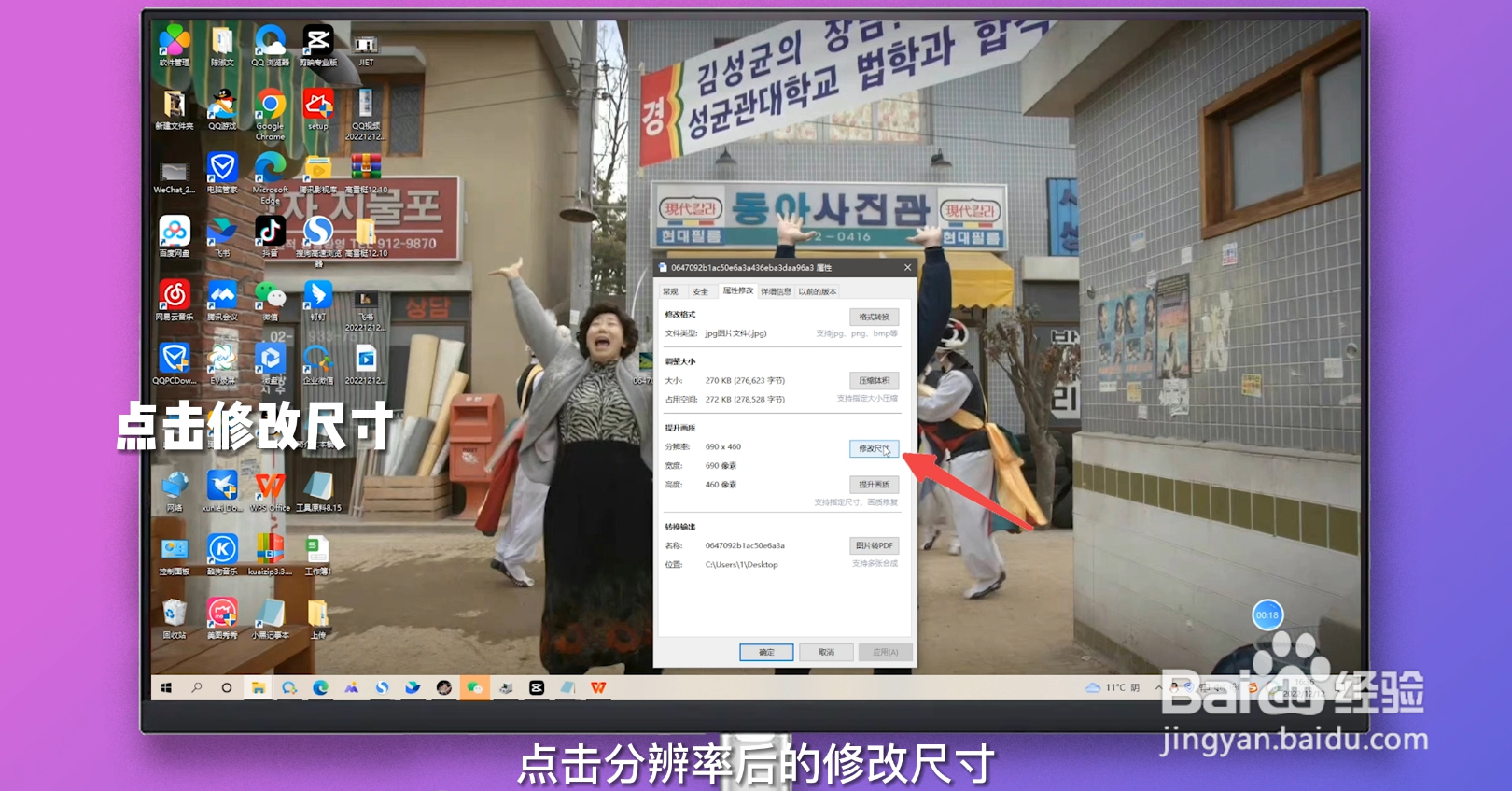Close the properties dialog
The height and width of the screenshot is (791, 1512).
pyautogui.click(x=907, y=267)
